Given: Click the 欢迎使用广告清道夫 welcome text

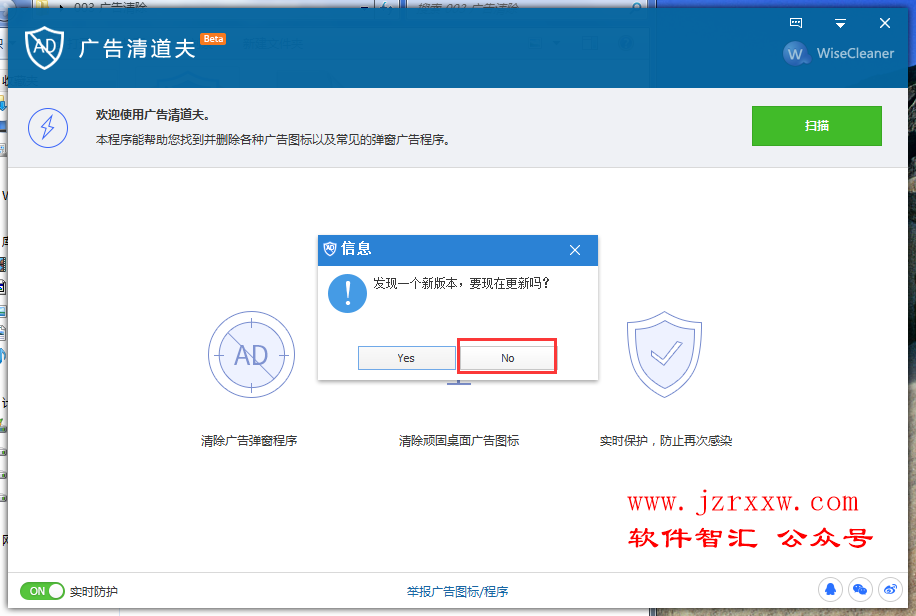Looking at the screenshot, I should pyautogui.click(x=153, y=115).
